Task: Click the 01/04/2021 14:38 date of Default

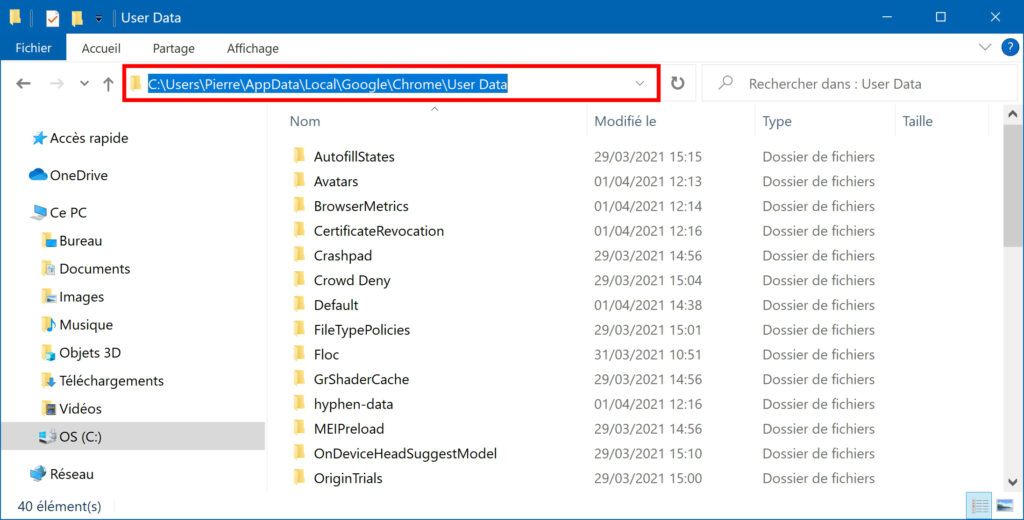Action: 648,305
